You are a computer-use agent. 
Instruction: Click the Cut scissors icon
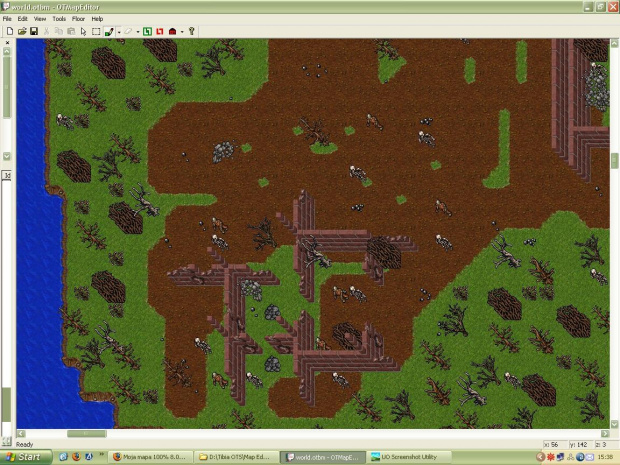click(46, 32)
